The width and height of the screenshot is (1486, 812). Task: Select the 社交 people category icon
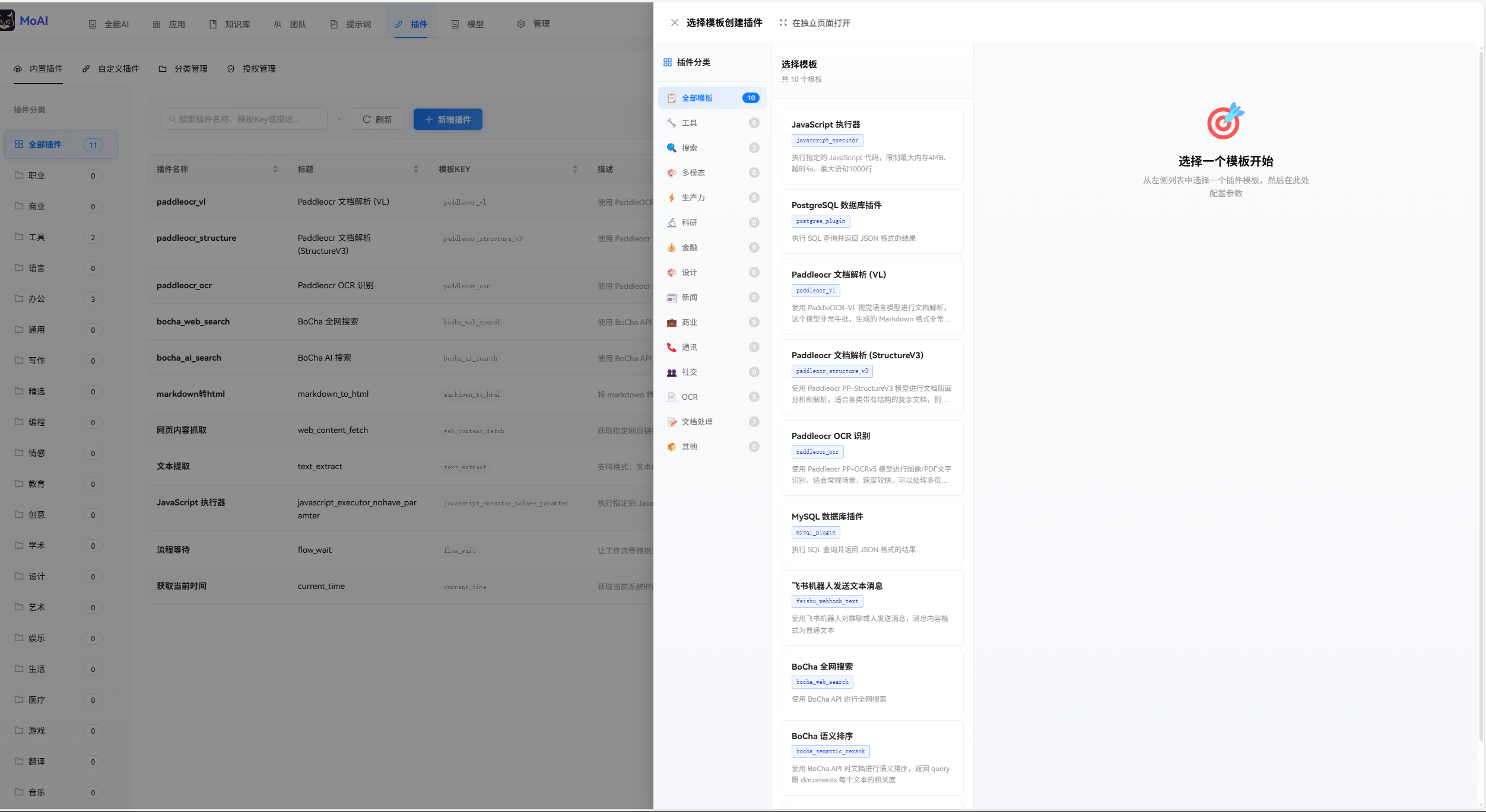(x=671, y=372)
